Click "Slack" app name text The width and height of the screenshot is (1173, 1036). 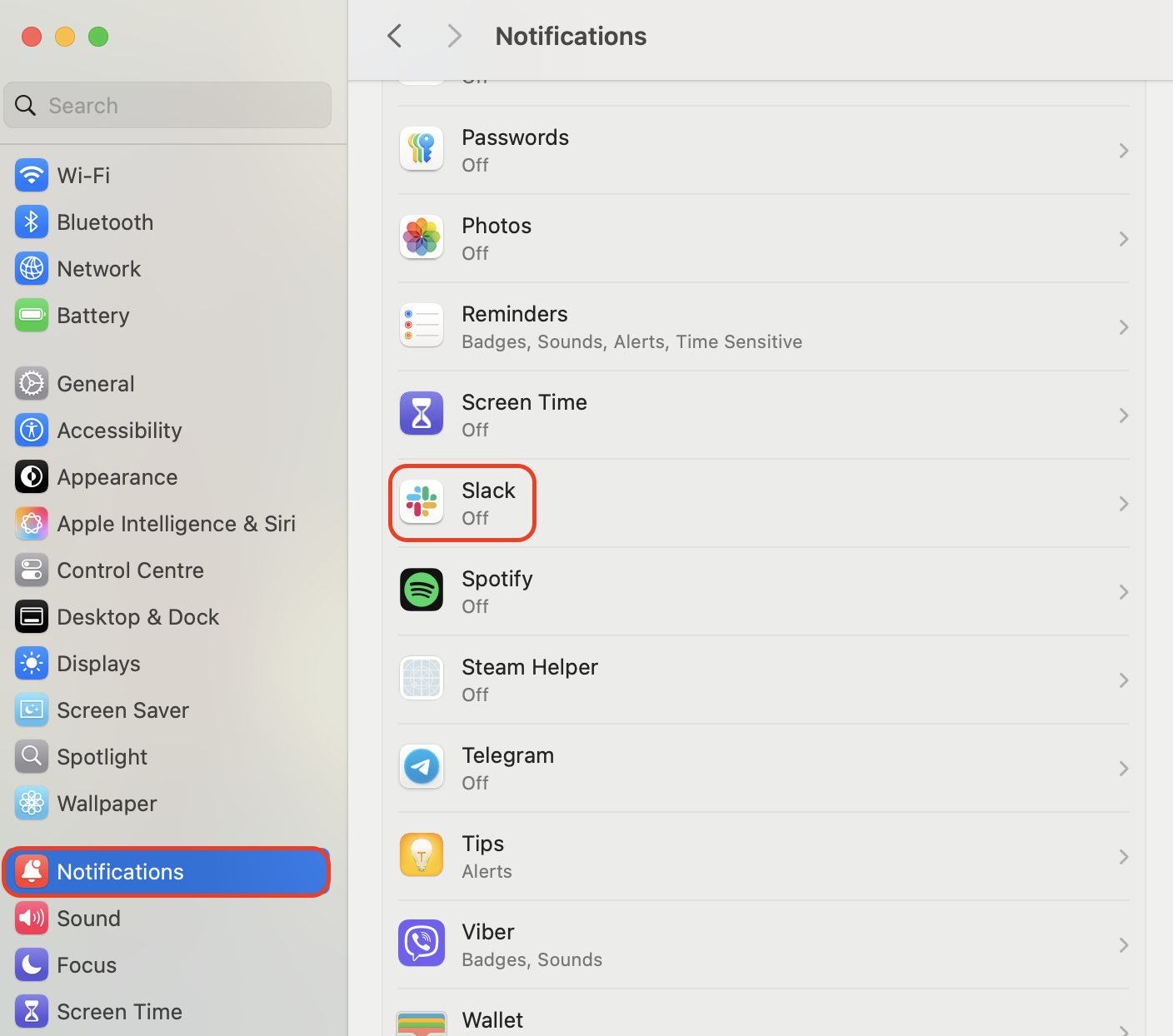pyautogui.click(x=489, y=491)
